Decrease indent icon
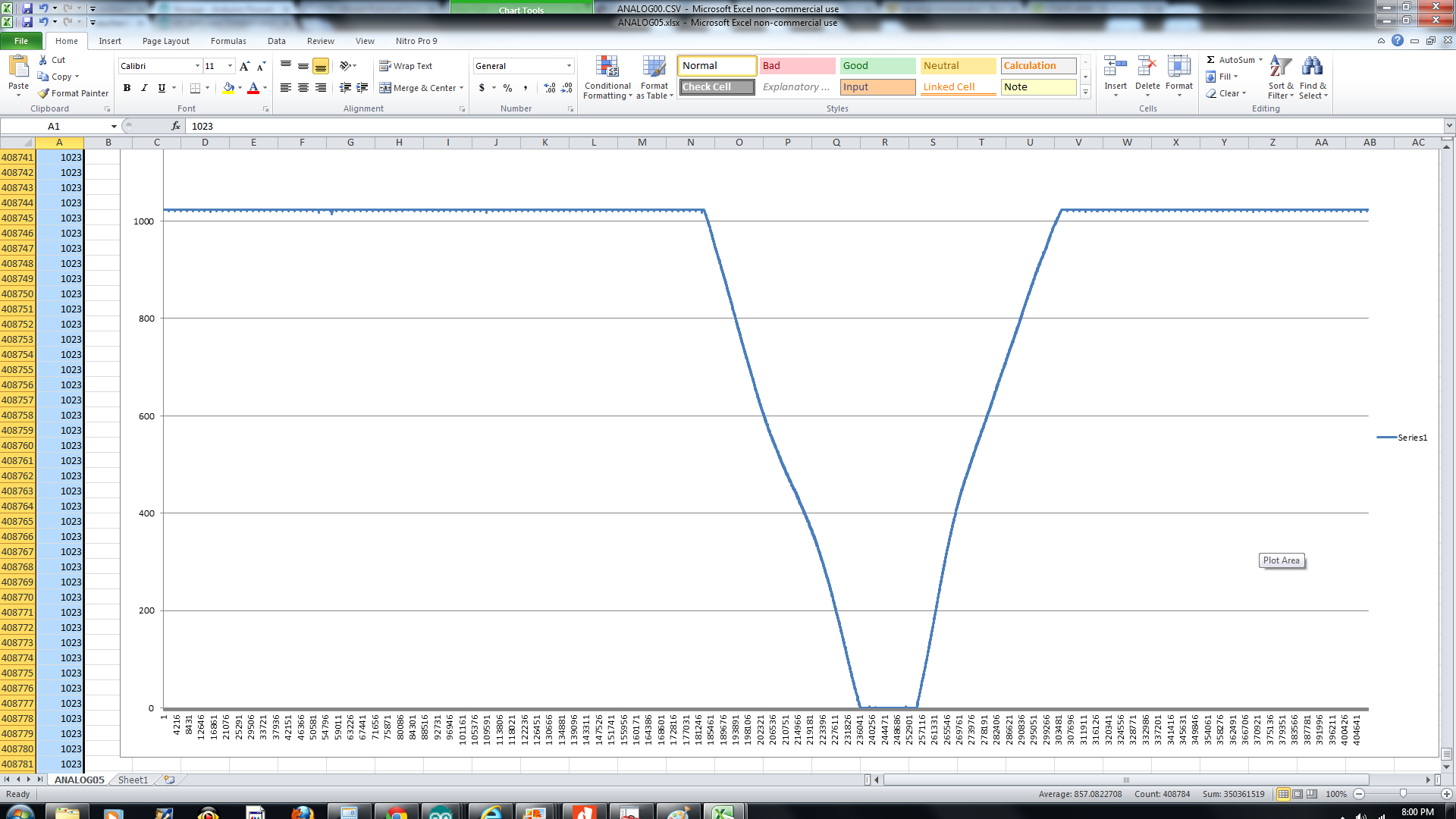 click(x=345, y=88)
